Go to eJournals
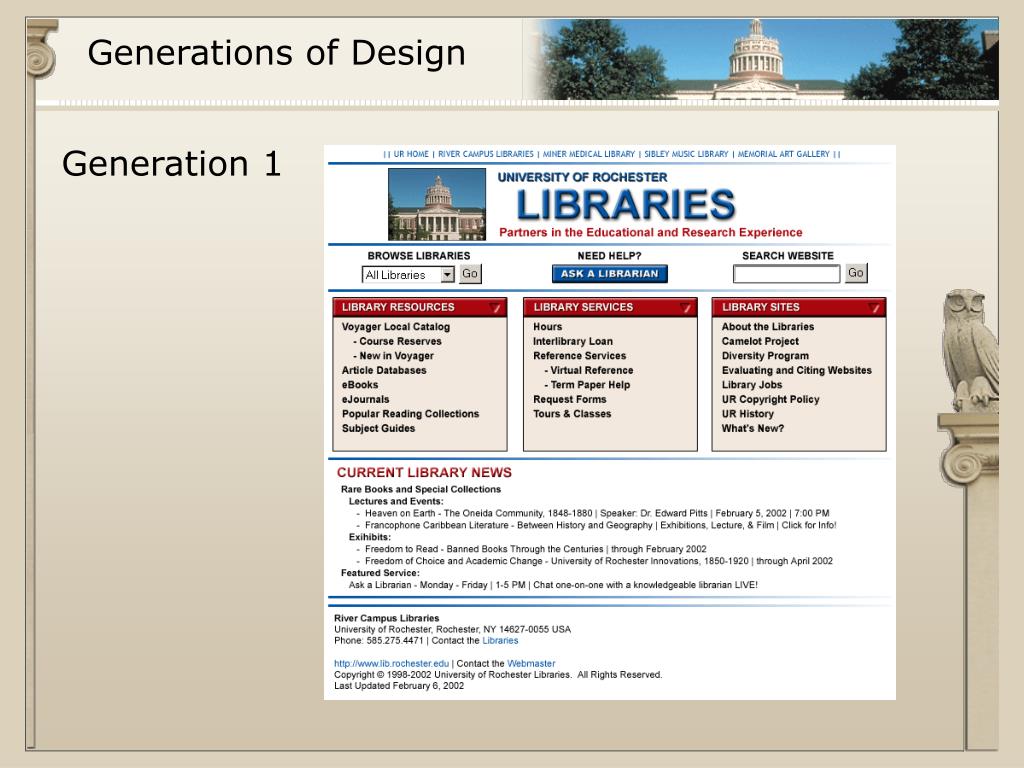 365,399
